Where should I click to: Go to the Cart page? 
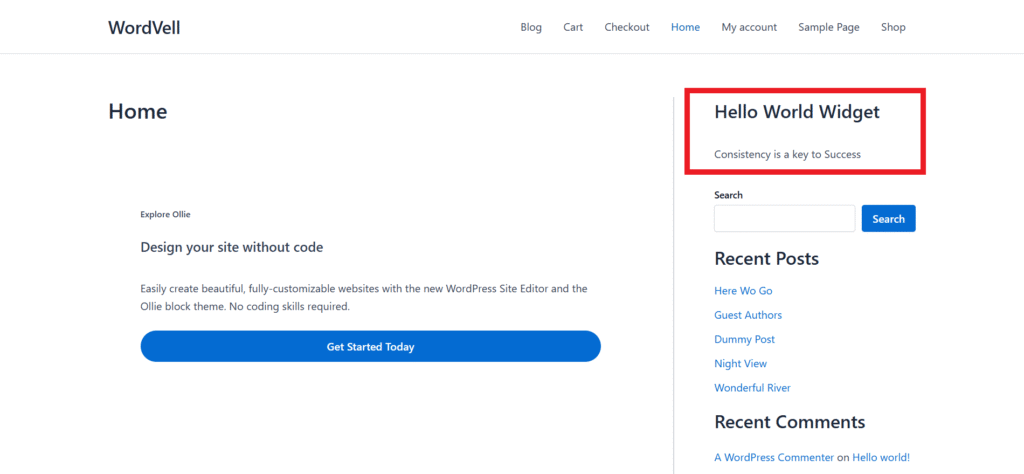click(x=573, y=27)
